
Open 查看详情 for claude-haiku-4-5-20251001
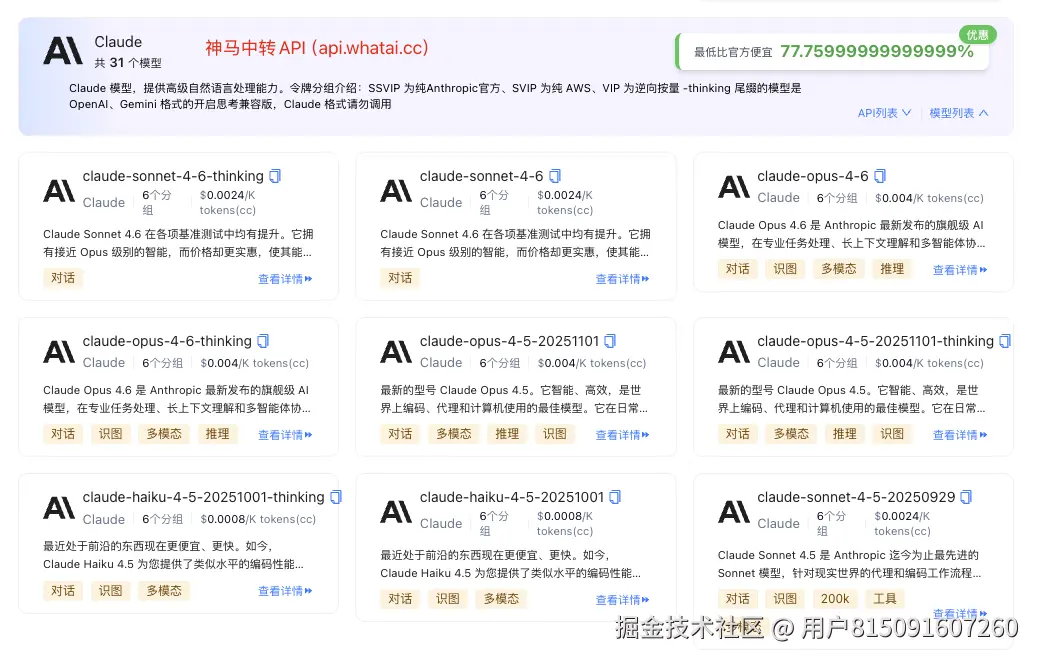pos(622,600)
